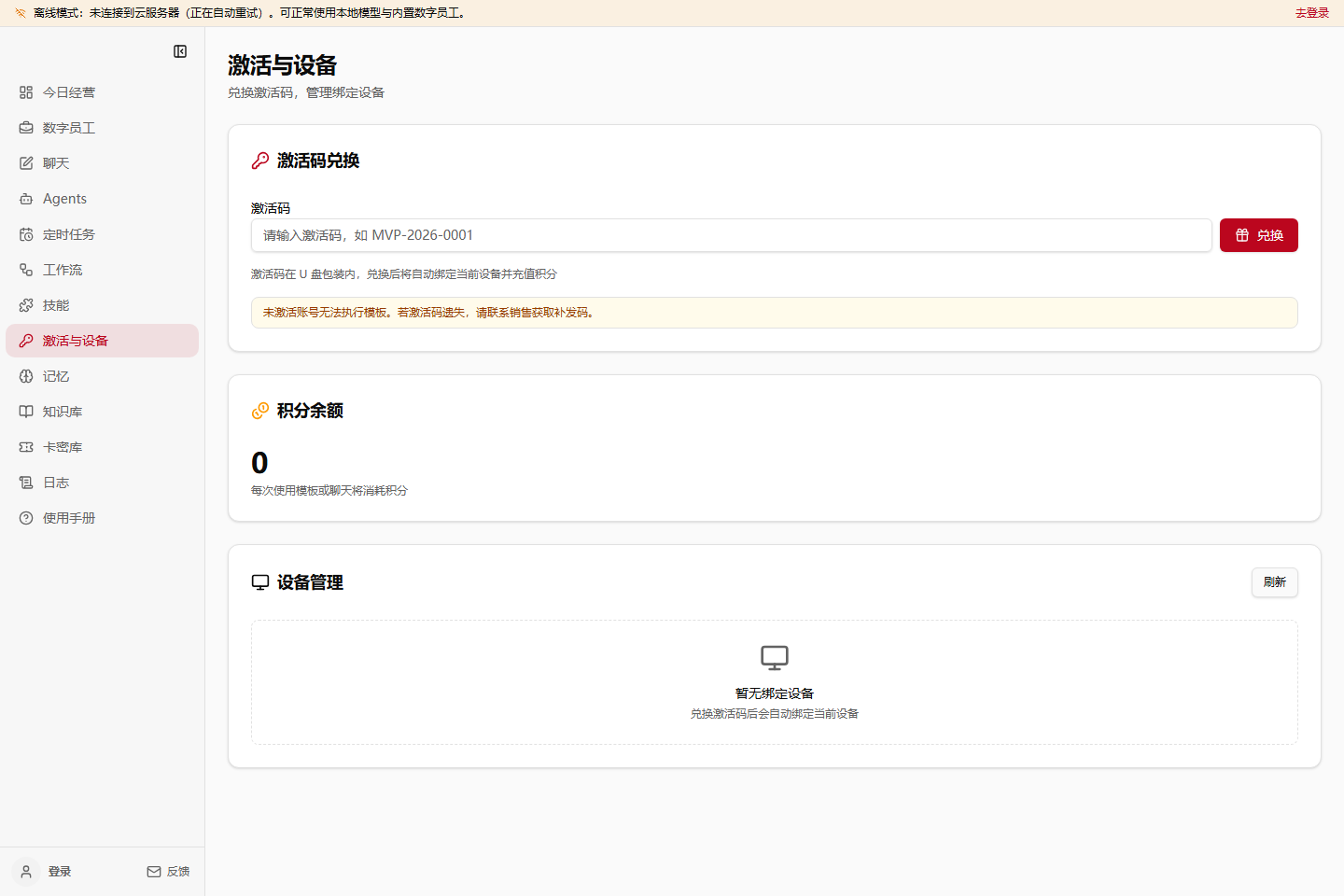Click the 激活码 field label
Screen dimensions: 1344x896
pyautogui.click(x=271, y=208)
